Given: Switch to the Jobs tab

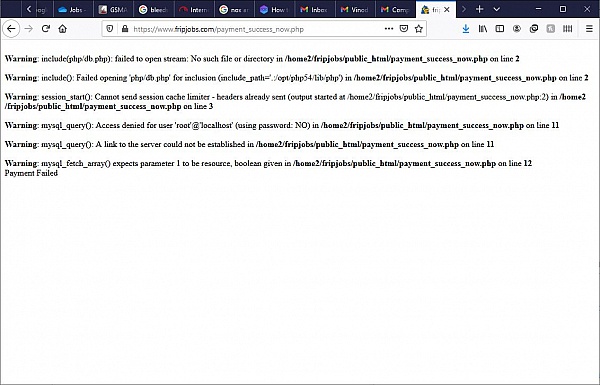Looking at the screenshot, I should 73,10.
